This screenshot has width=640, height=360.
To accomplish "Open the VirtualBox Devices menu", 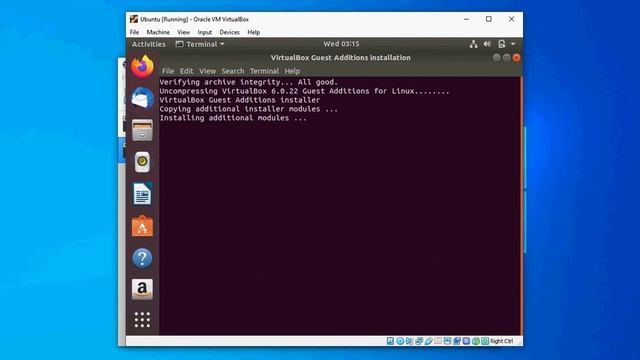I will (x=229, y=32).
